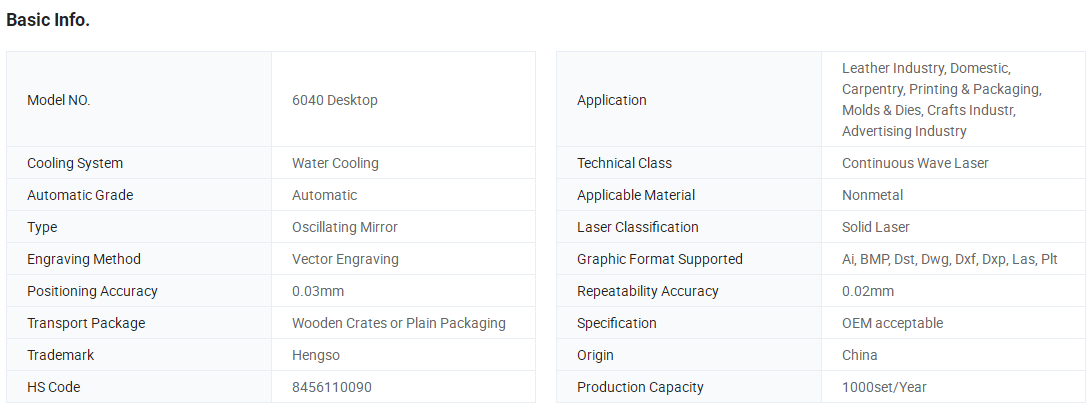1090x410 pixels.
Task: Select the Oscillating Mirror value
Action: (345, 227)
